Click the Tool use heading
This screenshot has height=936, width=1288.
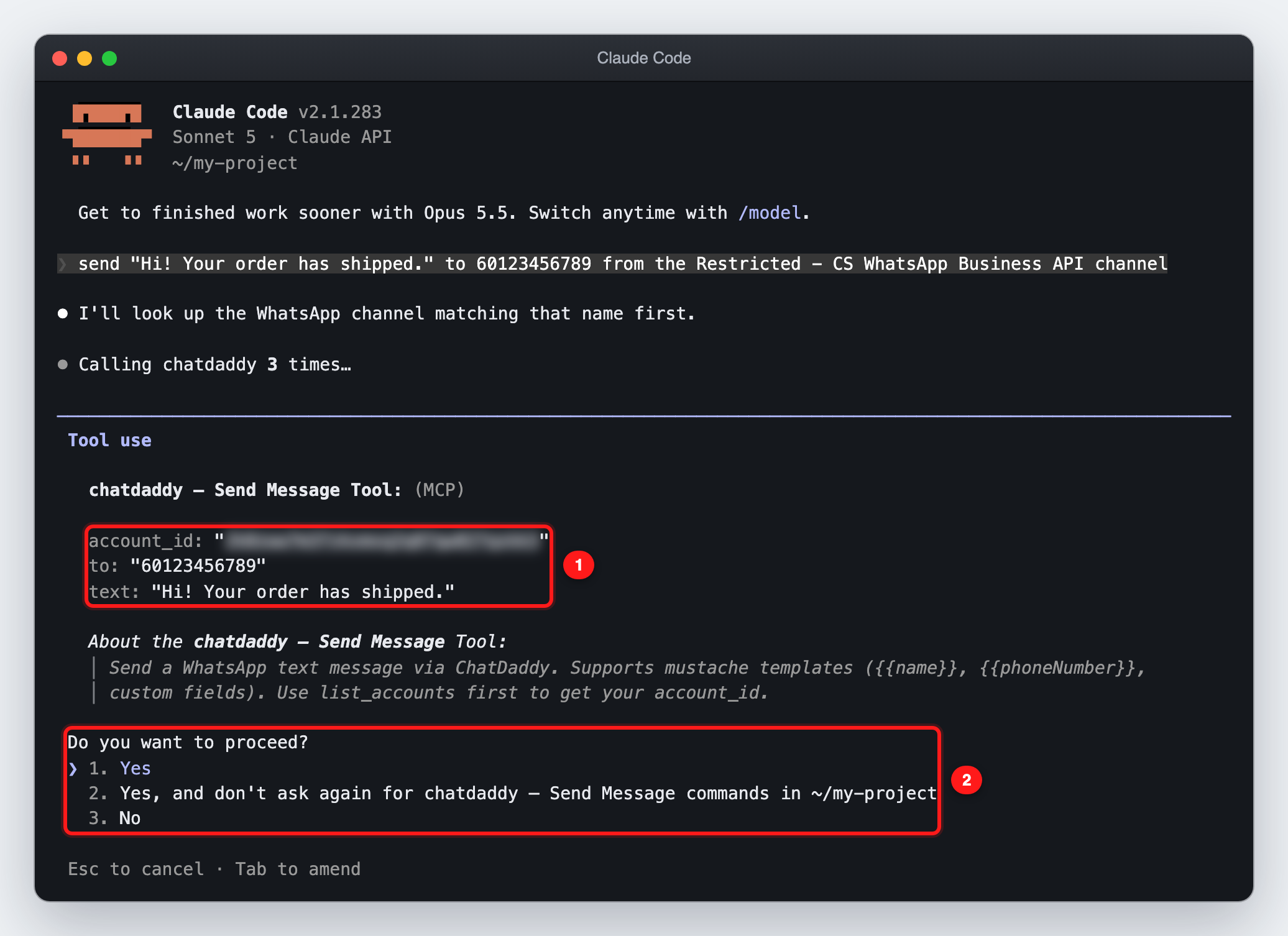(x=109, y=440)
